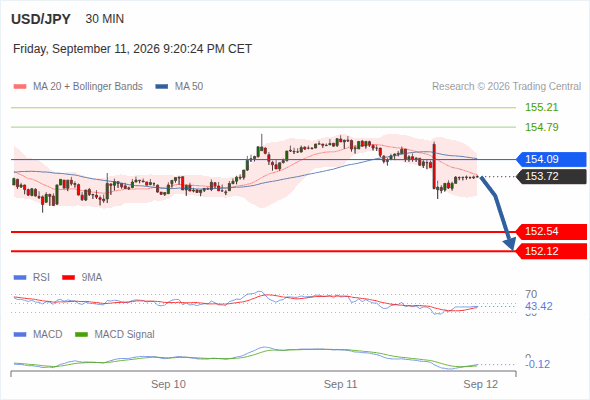
Task: Click the MACD blue legend marker
Action: coord(20,335)
